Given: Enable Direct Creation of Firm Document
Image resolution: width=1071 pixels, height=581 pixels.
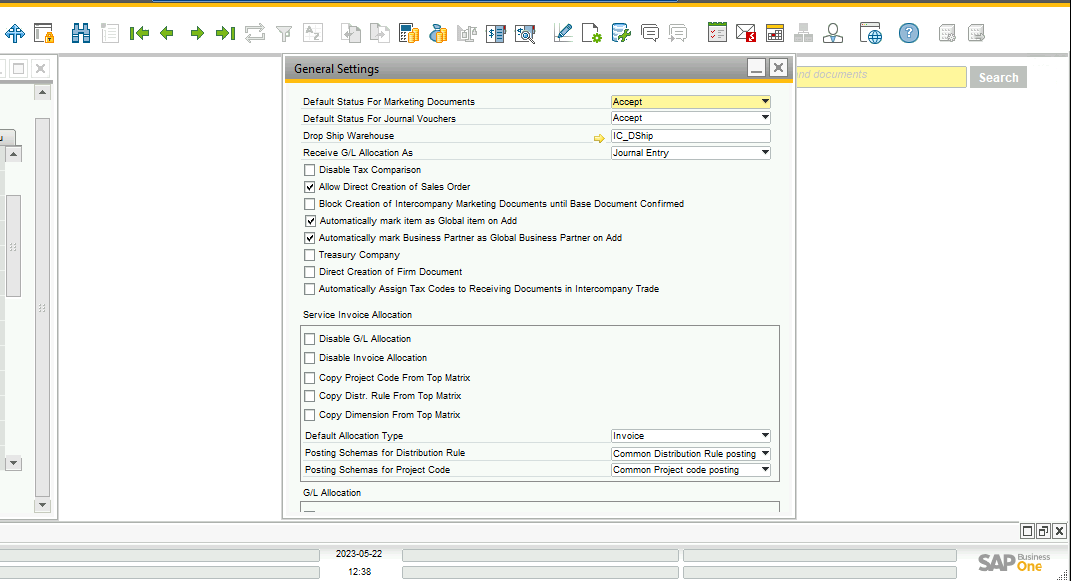Looking at the screenshot, I should tap(309, 272).
